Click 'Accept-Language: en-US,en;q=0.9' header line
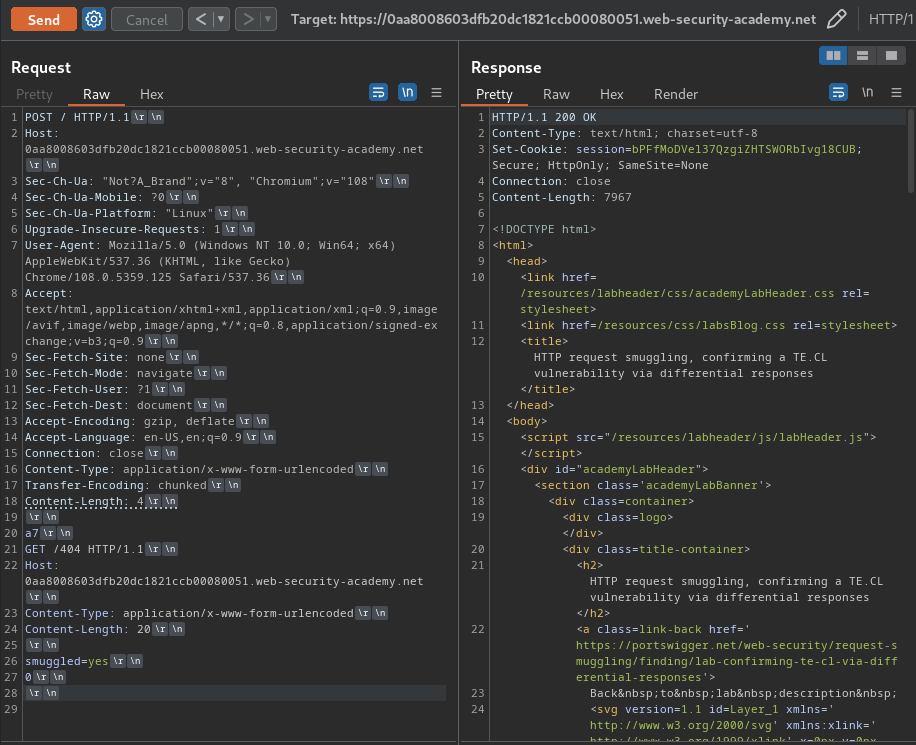Screen dimensions: 916x745 coord(133,436)
